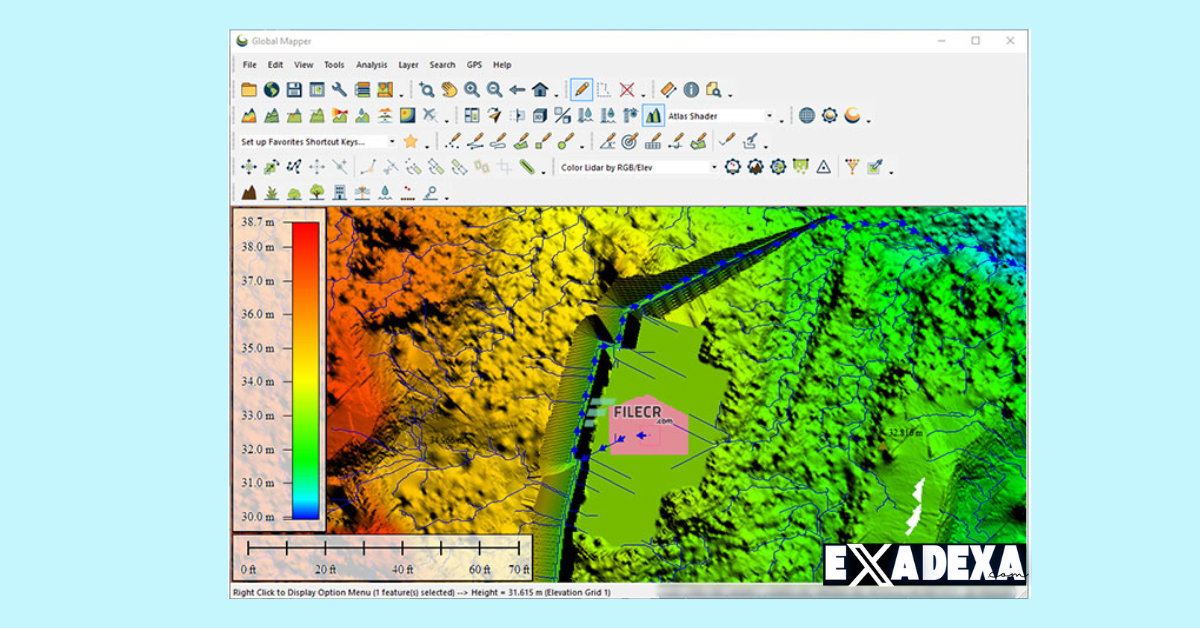Open the Overlay Control Center
Screen dimensions: 1200x628
click(x=315, y=89)
